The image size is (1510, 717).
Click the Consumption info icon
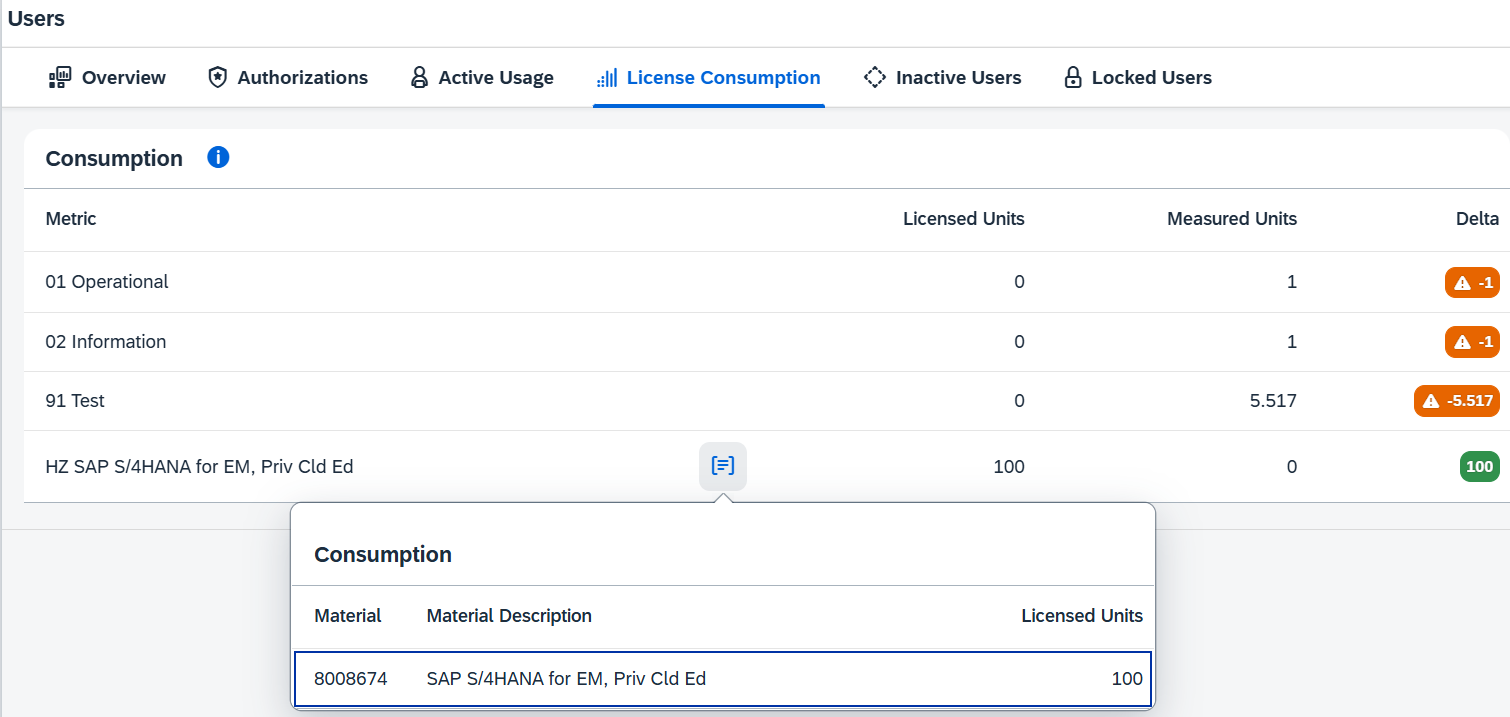[218, 157]
